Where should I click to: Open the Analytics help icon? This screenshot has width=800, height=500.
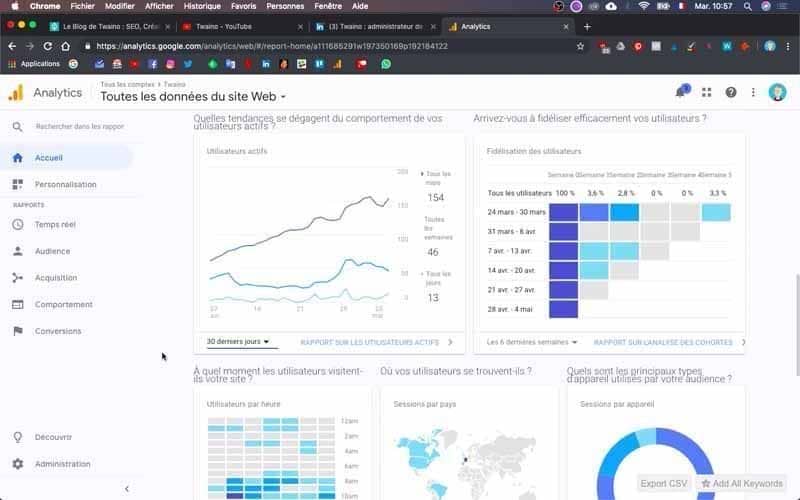pos(731,92)
